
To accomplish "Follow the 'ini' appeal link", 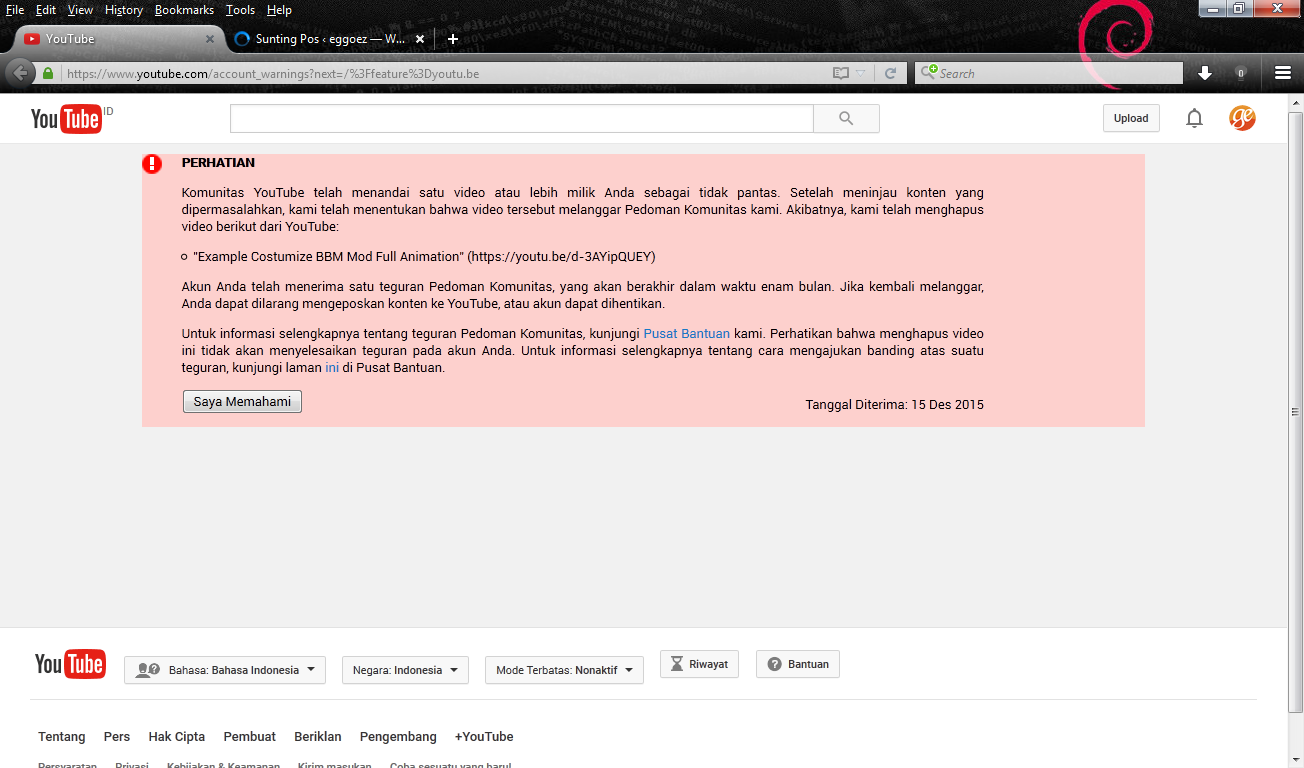I will pyautogui.click(x=332, y=368).
